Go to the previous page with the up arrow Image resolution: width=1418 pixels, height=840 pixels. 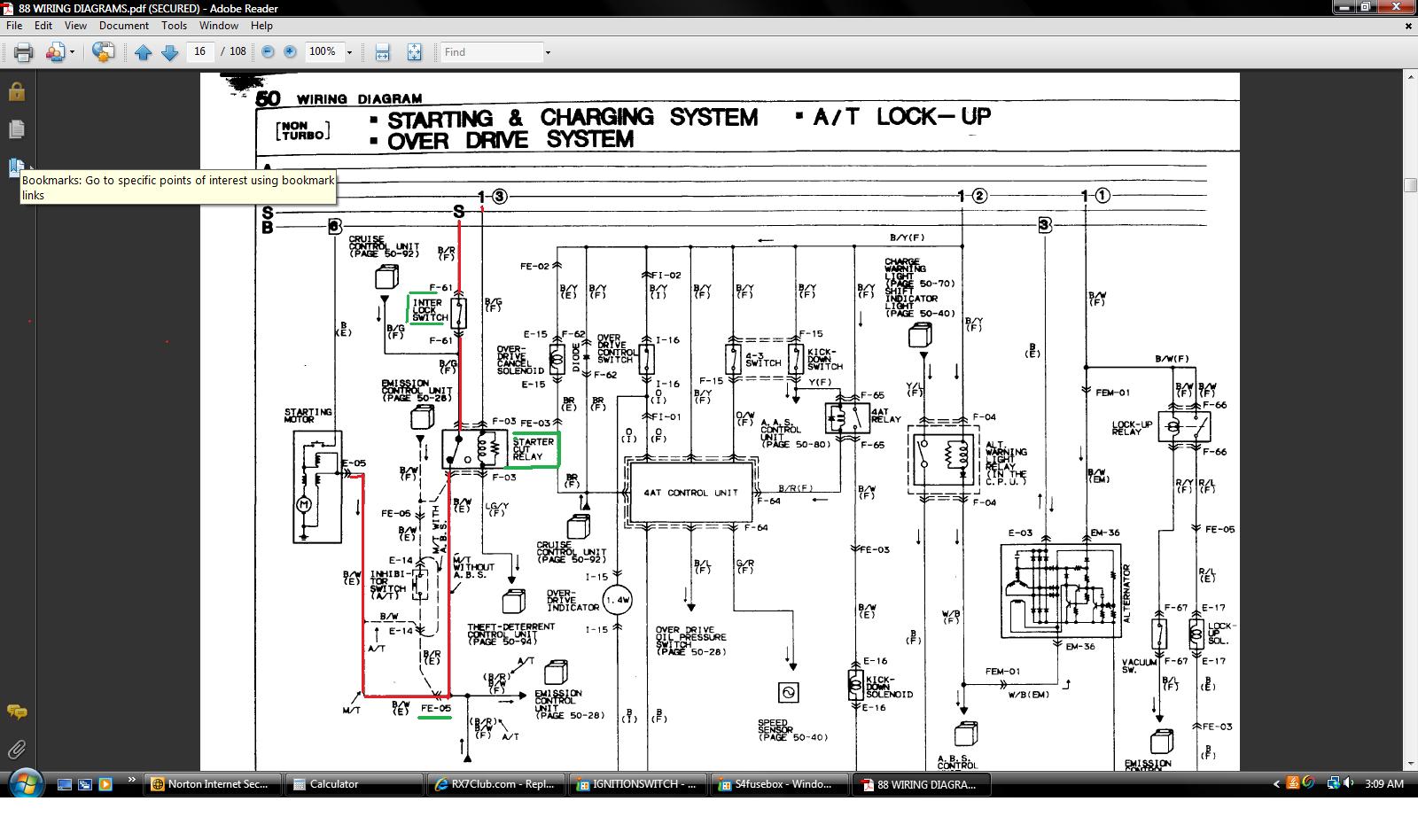tap(143, 52)
